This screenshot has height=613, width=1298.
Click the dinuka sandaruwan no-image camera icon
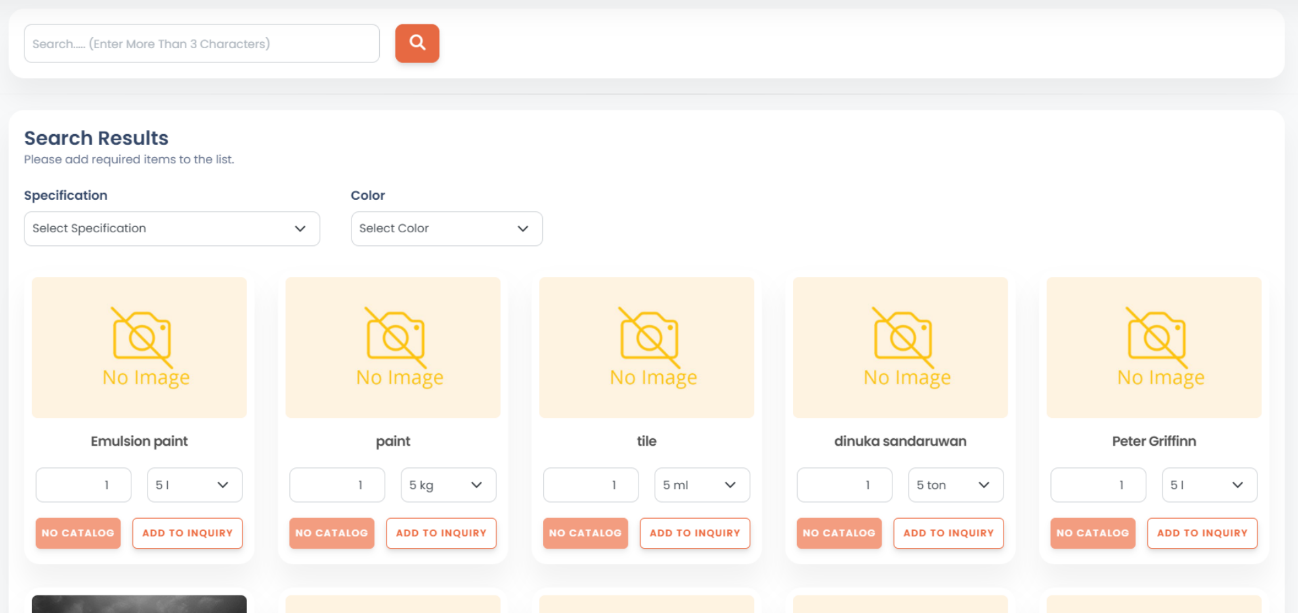901,335
